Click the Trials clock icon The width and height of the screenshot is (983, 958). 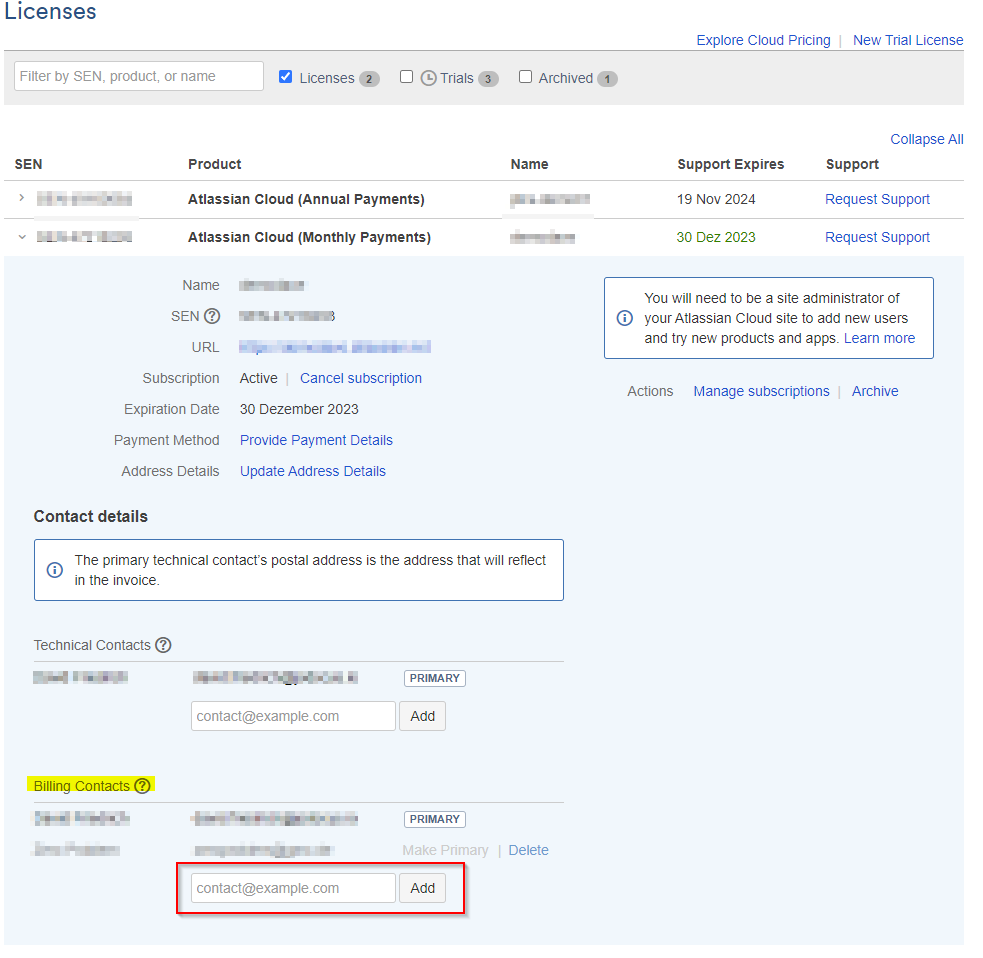pos(428,78)
